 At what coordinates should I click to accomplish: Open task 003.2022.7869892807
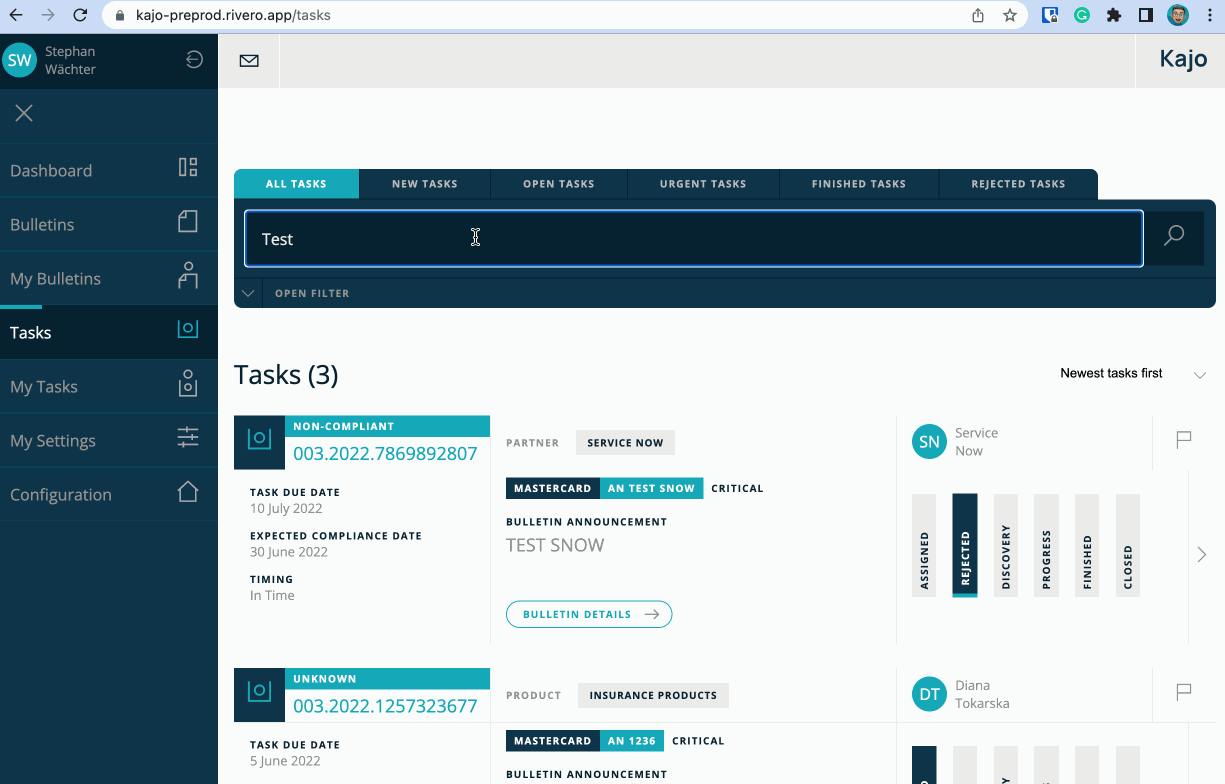(385, 454)
